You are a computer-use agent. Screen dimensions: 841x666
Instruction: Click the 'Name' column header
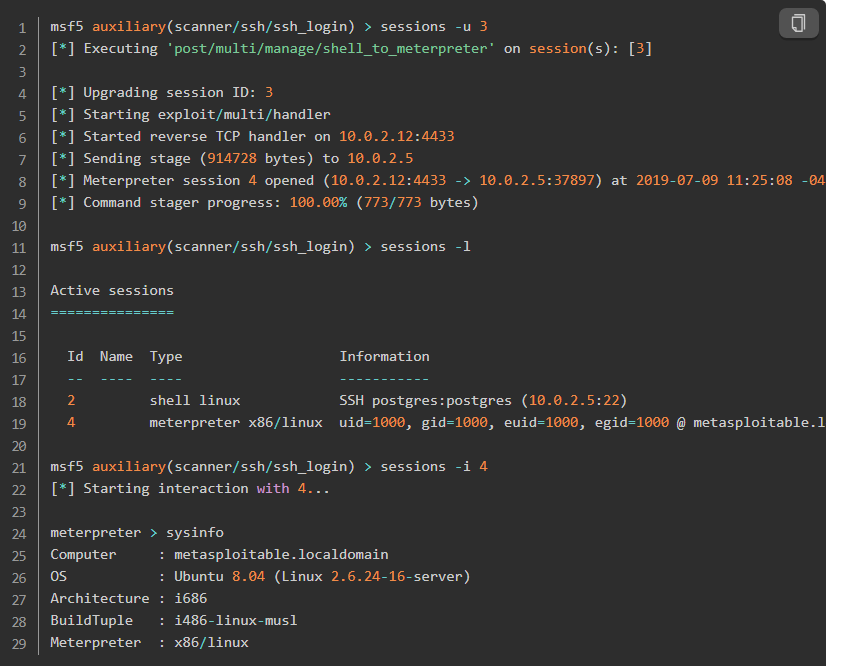[x=116, y=357]
